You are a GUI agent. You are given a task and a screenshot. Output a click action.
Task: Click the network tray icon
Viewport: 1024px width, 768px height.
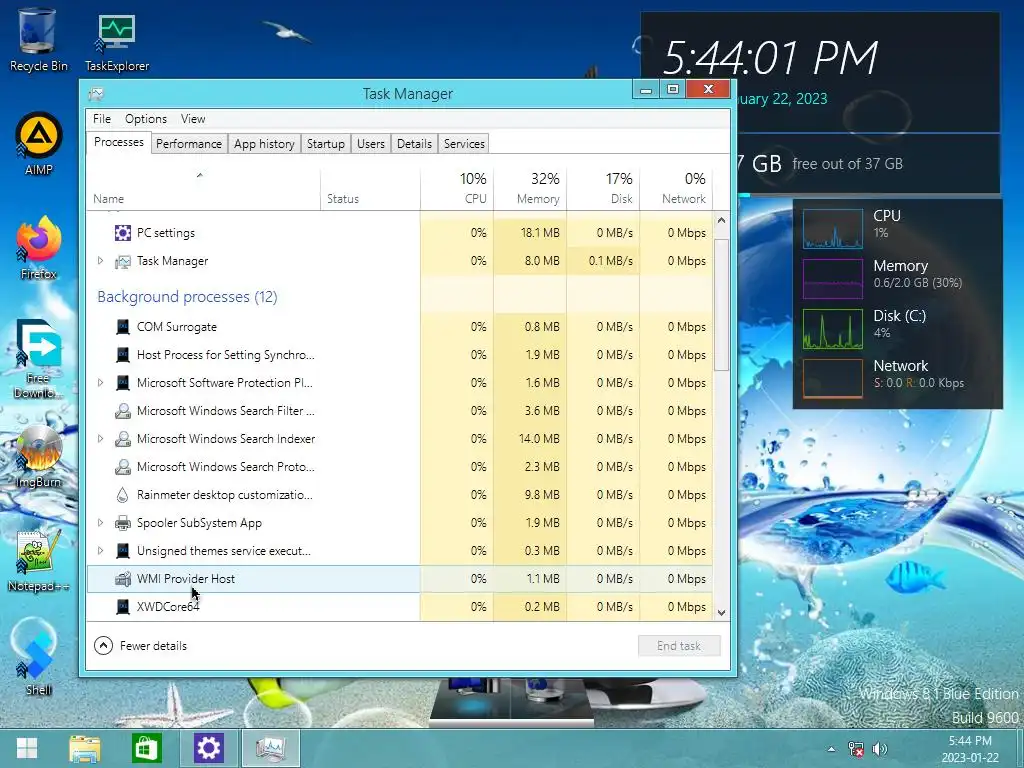tap(856, 748)
